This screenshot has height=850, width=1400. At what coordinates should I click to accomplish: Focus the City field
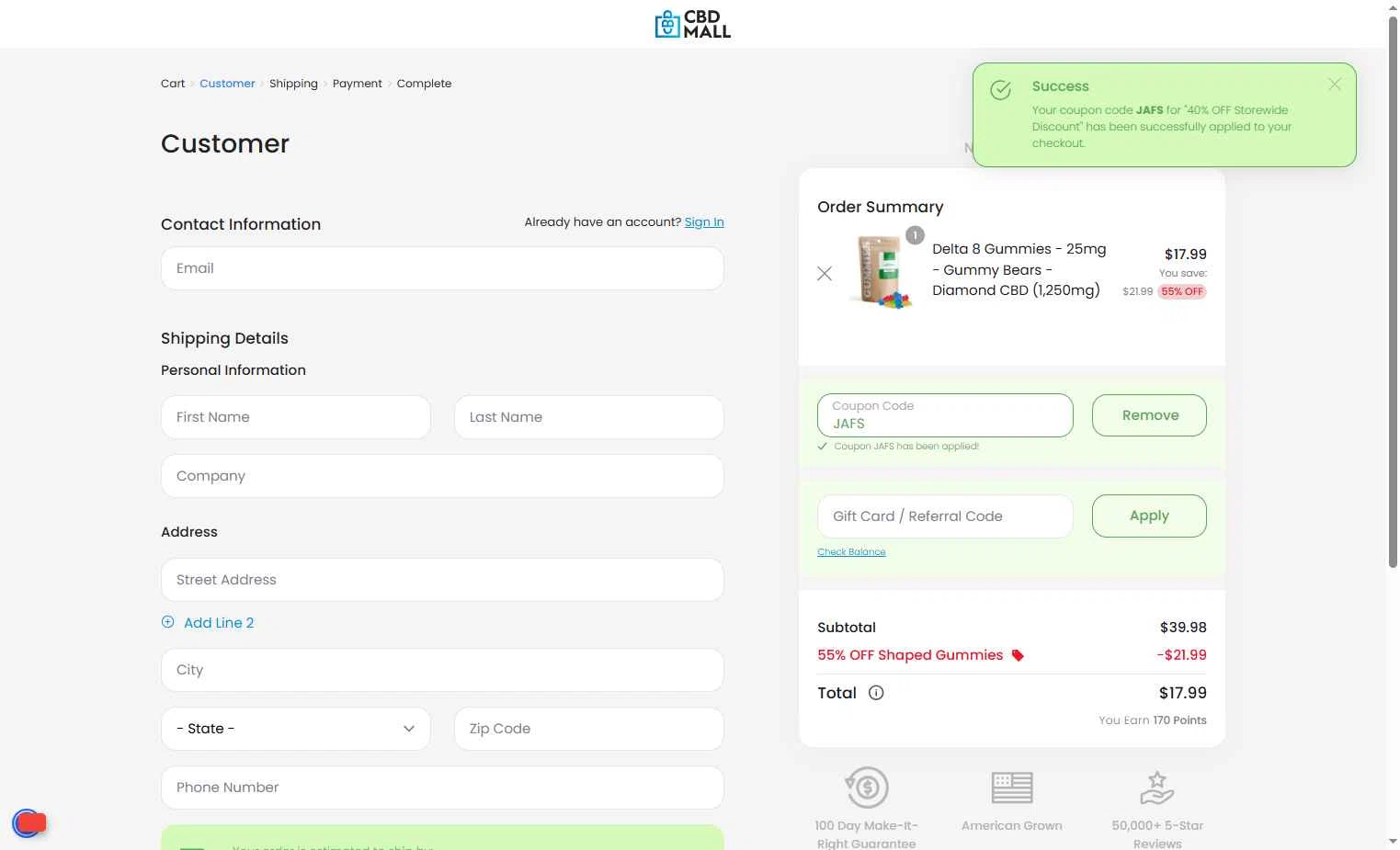442,670
